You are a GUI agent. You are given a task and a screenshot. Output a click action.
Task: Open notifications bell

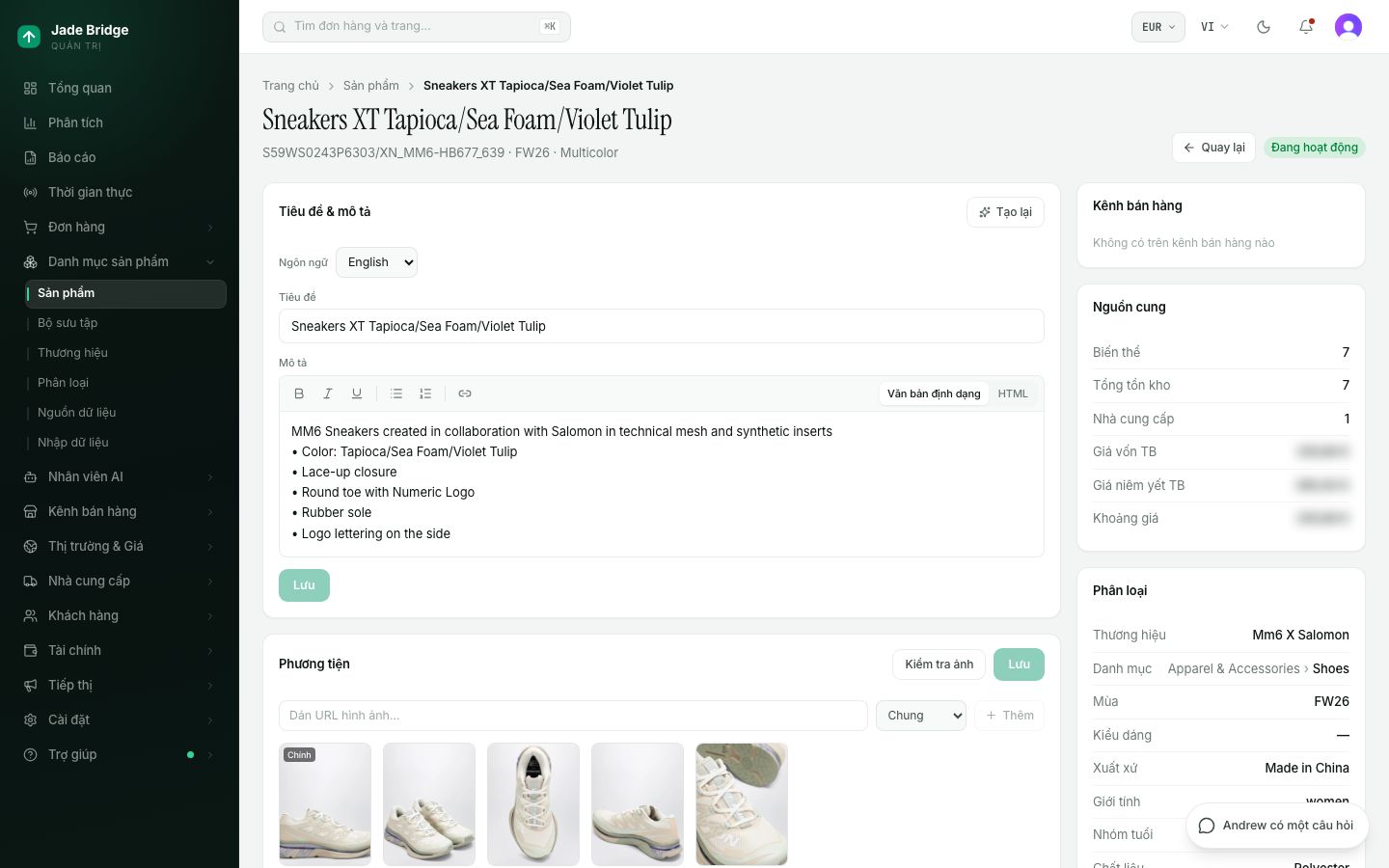tap(1306, 27)
